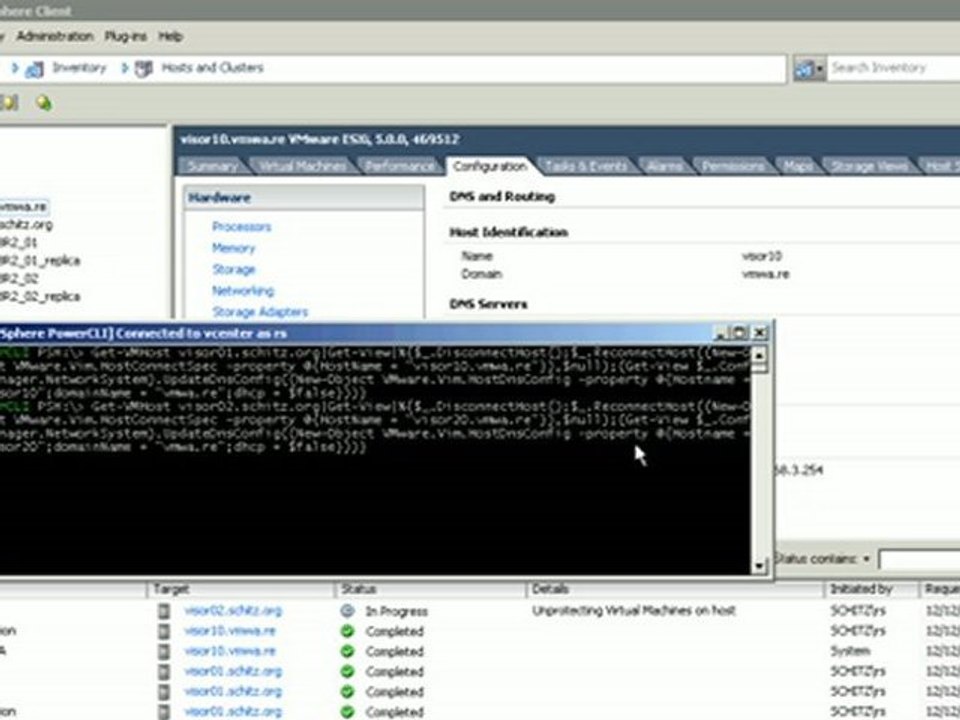This screenshot has width=960, height=720.
Task: Switch to the Virtual Machines tab
Action: [x=301, y=166]
